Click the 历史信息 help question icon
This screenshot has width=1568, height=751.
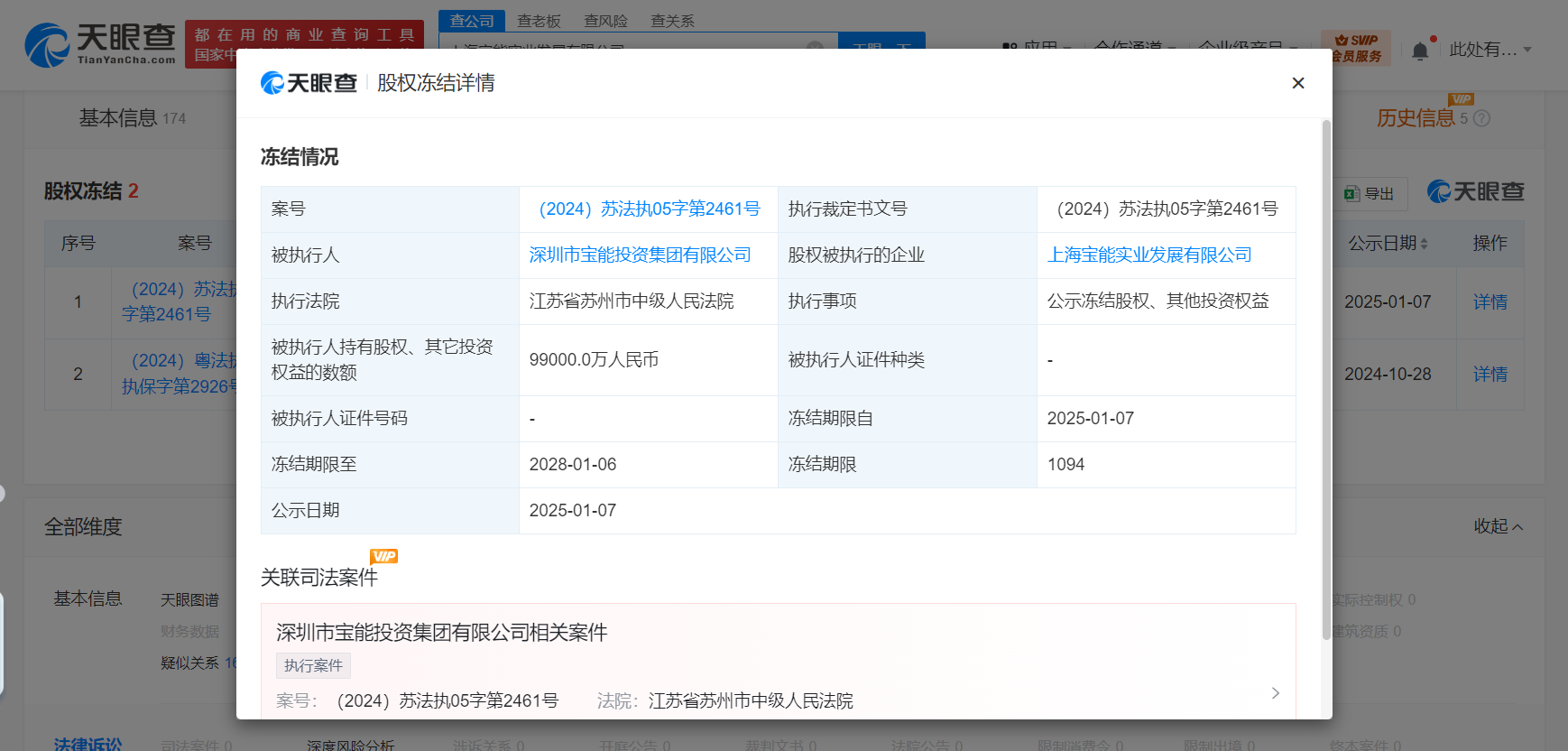(1481, 118)
